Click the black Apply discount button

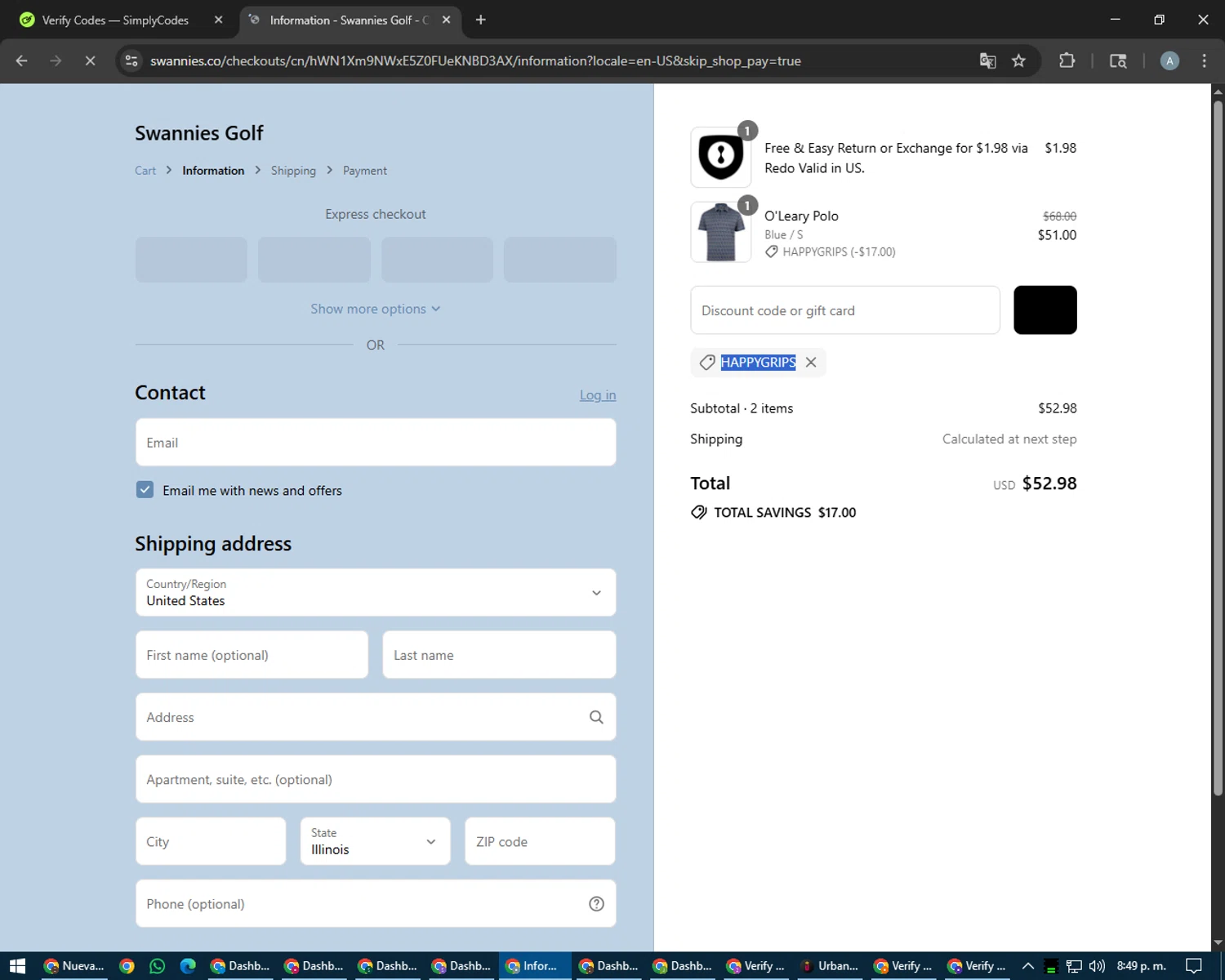pos(1045,310)
